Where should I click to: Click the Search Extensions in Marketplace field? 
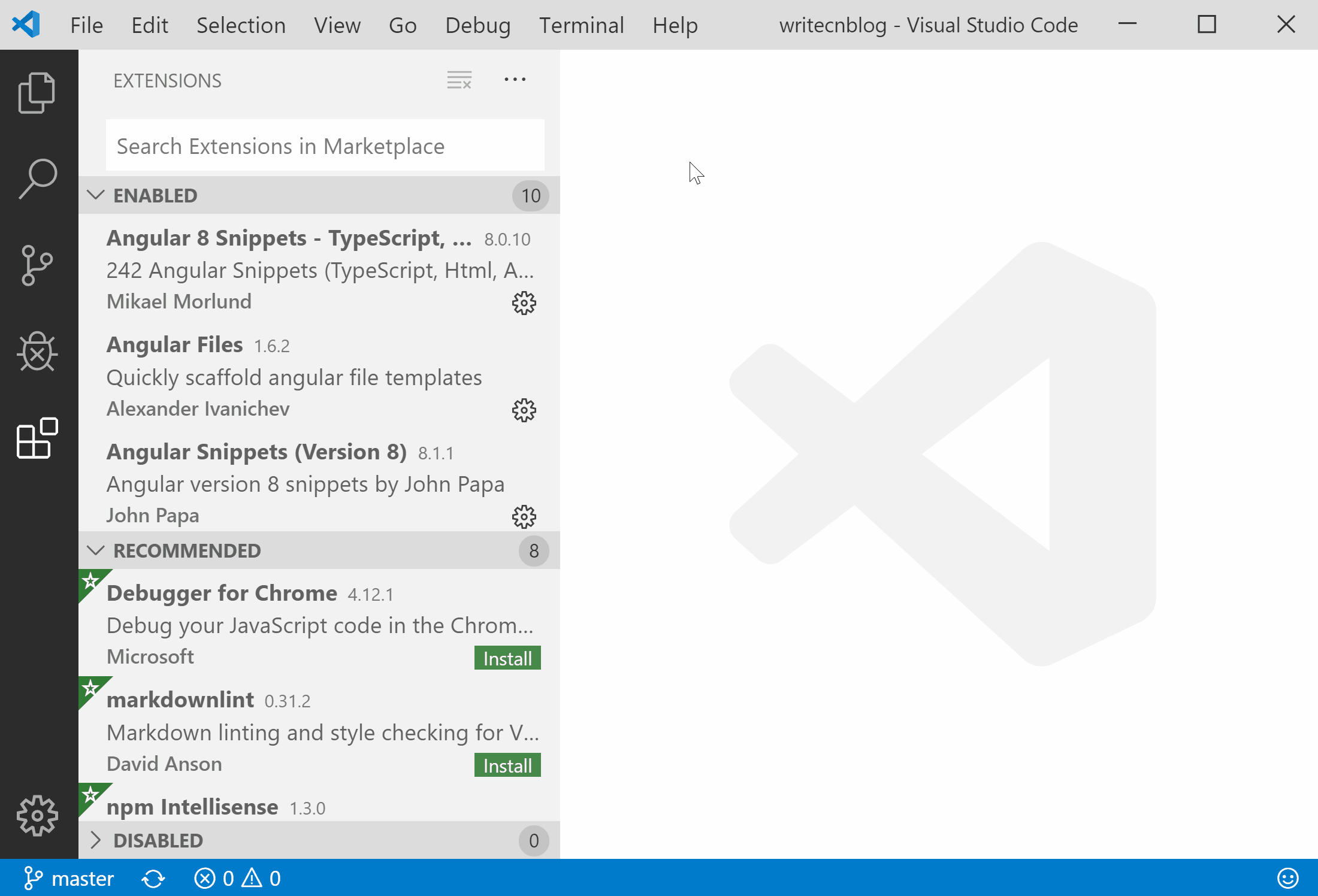[325, 146]
